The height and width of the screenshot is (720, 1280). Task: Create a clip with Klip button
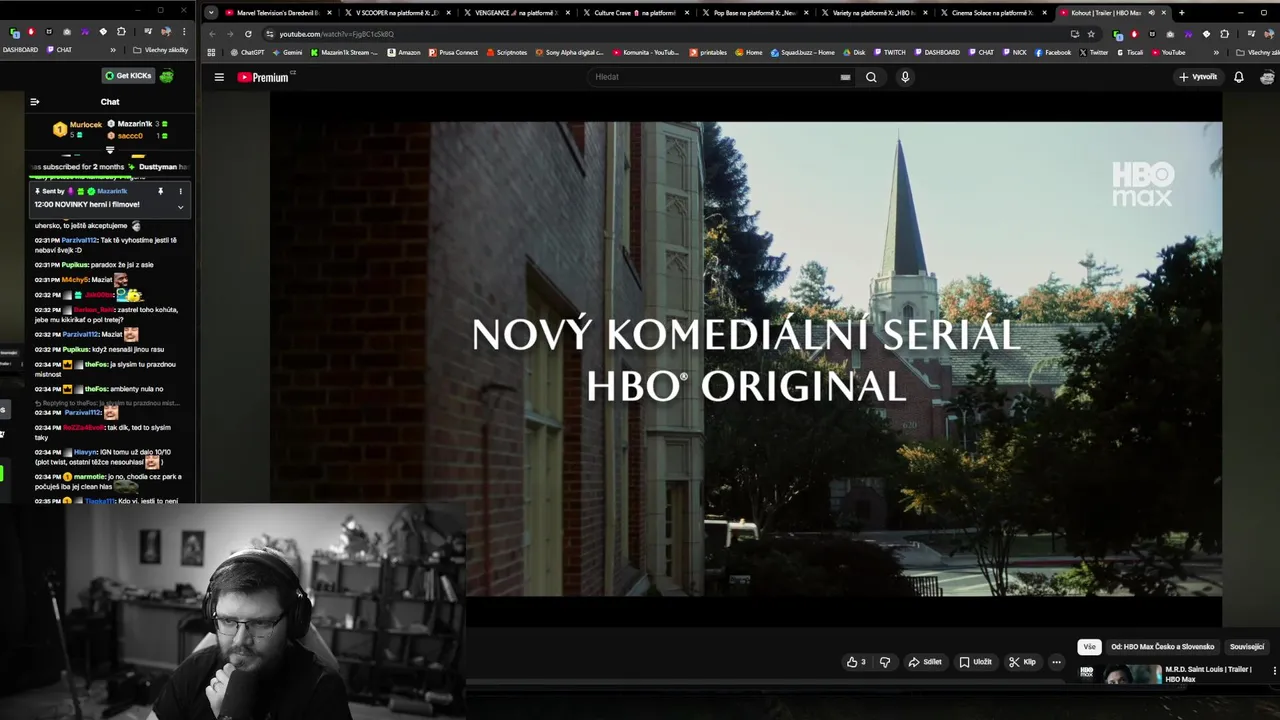pyautogui.click(x=1022, y=662)
